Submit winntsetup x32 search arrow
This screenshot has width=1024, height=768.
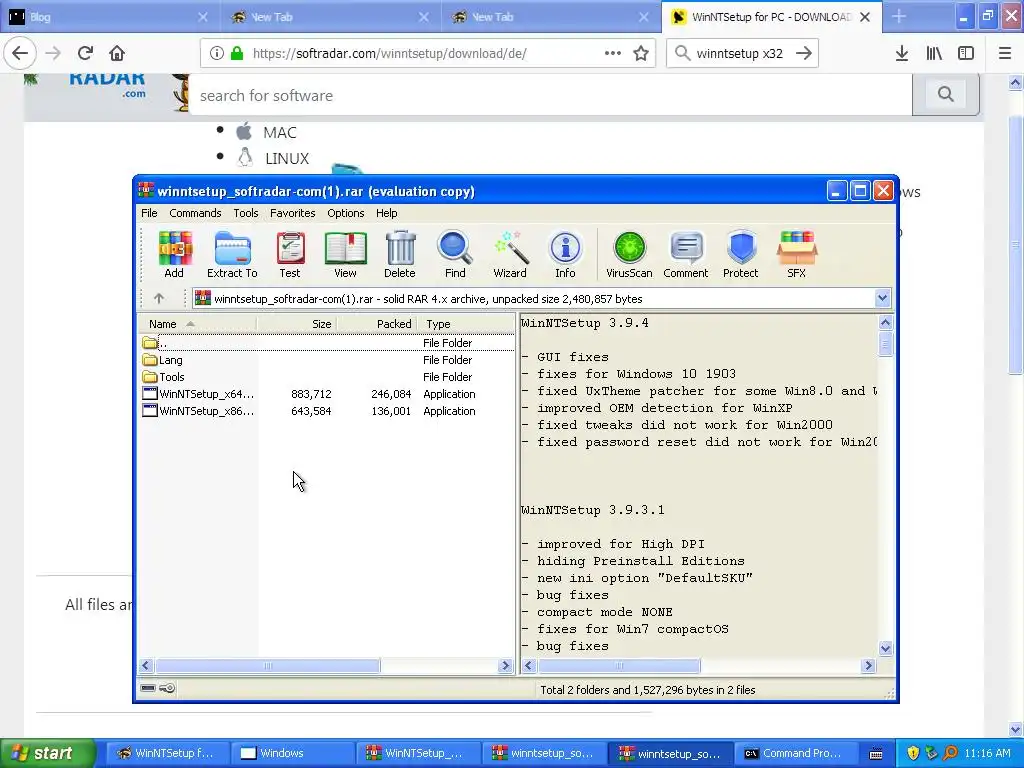click(804, 53)
